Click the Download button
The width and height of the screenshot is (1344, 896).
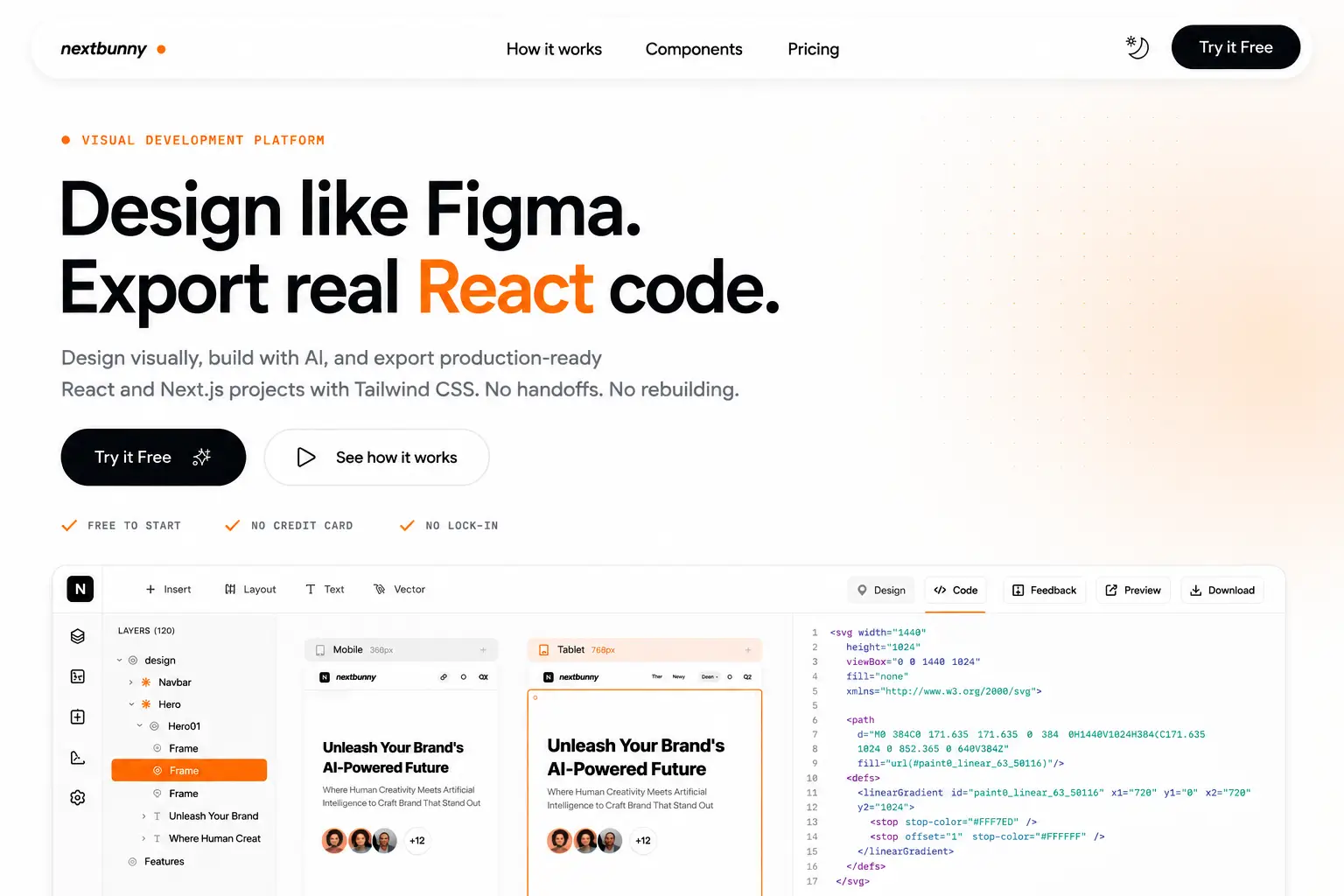(x=1222, y=590)
